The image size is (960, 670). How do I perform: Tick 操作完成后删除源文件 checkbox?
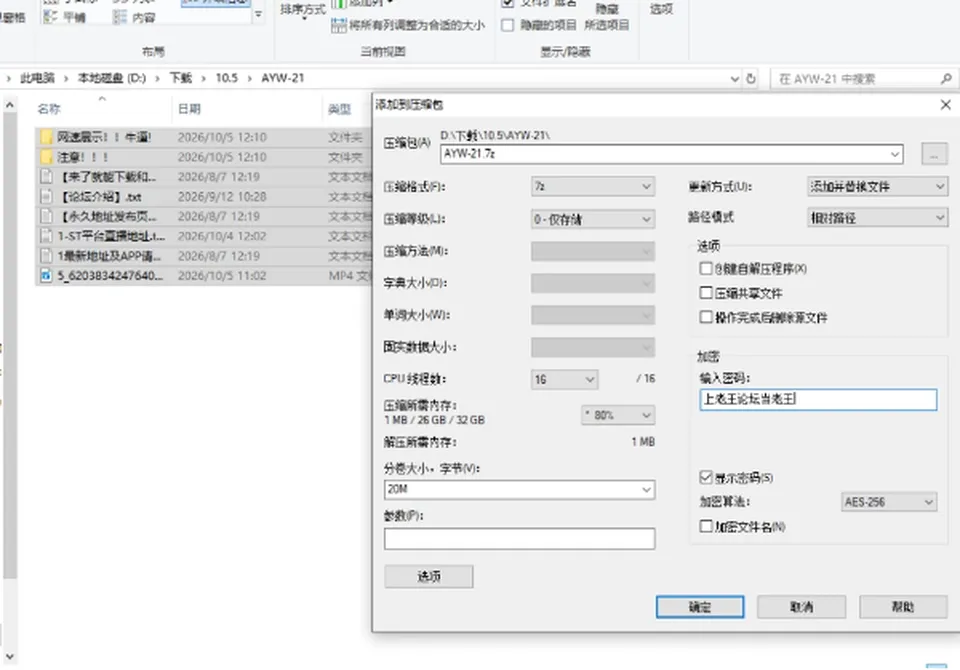coord(706,317)
